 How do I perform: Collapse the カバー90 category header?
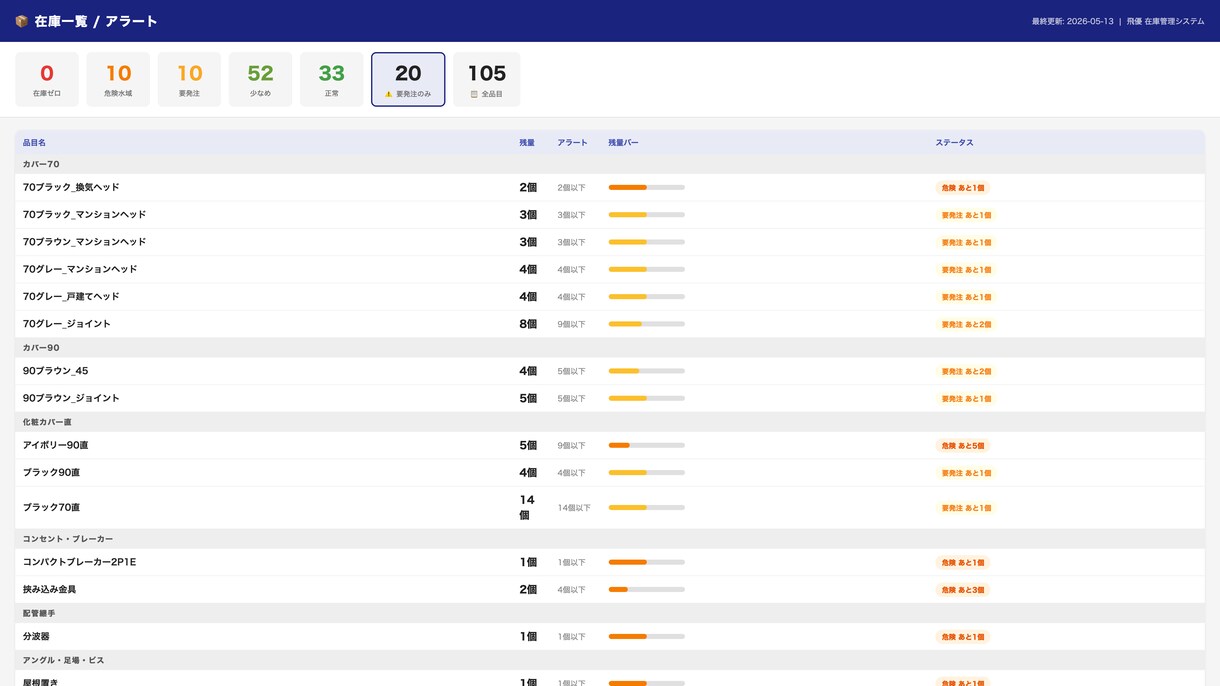pos(610,348)
